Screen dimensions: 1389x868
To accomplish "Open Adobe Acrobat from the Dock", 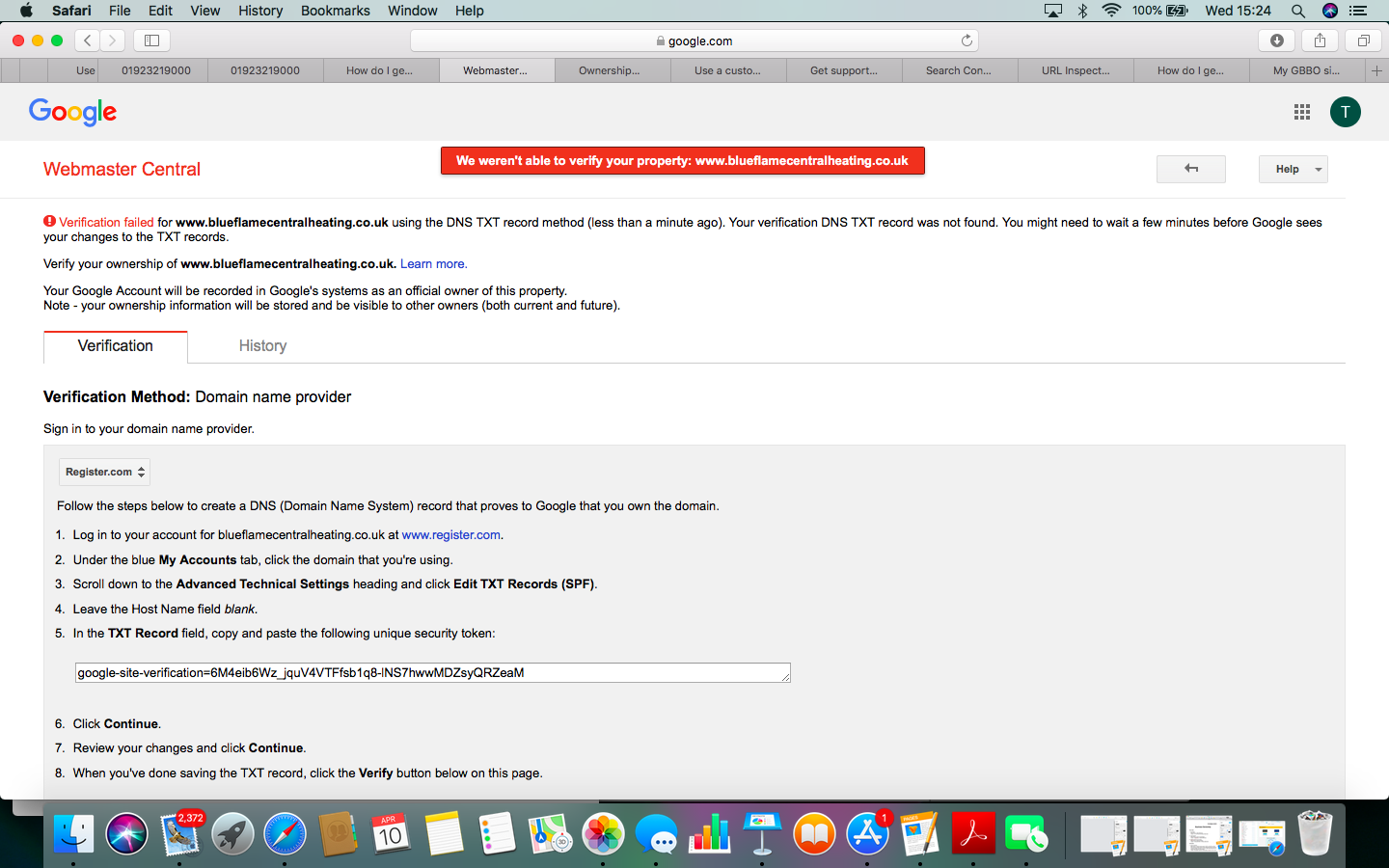I will [x=973, y=833].
